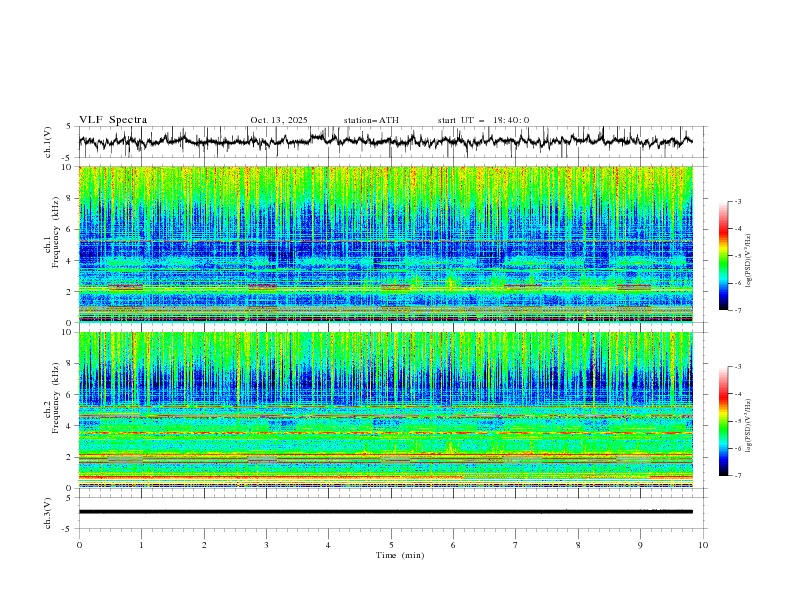
Task: Click the ch.3 flat voltage trace
Action: pos(386,512)
